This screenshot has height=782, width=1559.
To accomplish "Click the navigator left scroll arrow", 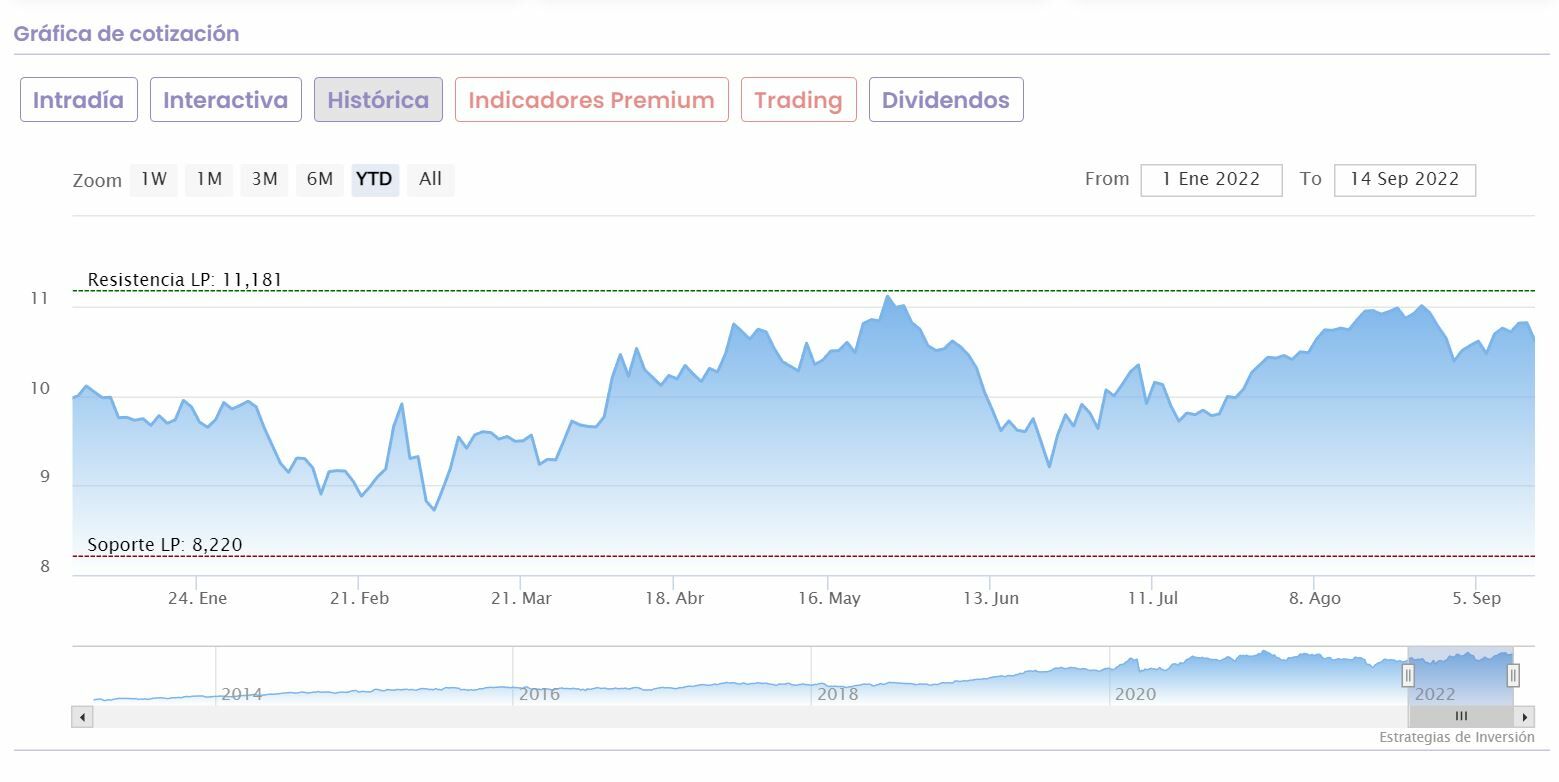I will [82, 717].
